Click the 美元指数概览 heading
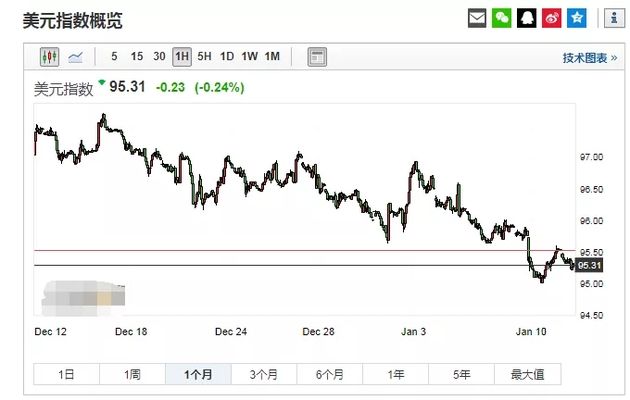630x400 pixels. coord(72,20)
